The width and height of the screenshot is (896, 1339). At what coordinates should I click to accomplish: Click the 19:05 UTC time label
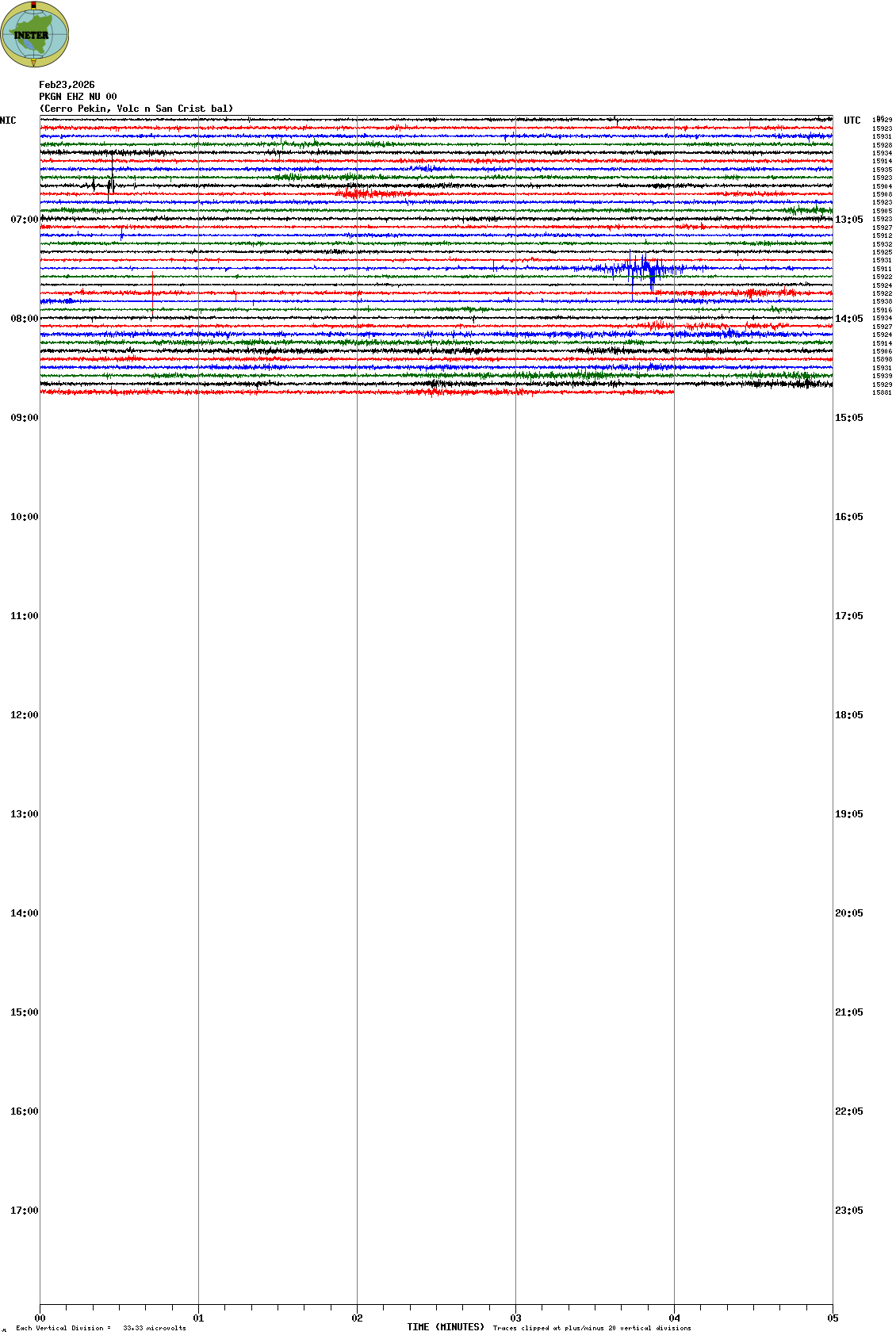click(848, 814)
